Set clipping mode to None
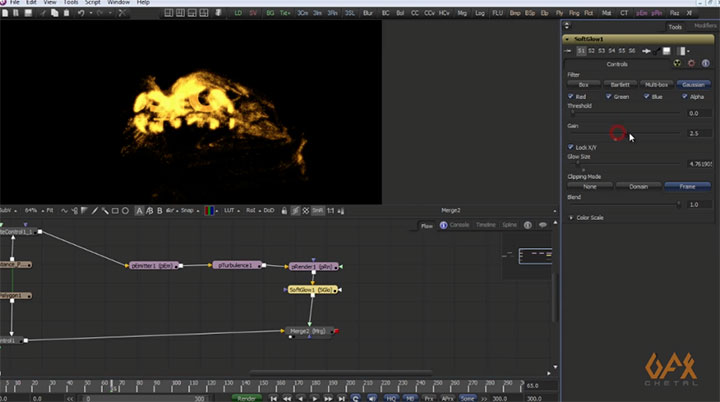 coord(590,187)
